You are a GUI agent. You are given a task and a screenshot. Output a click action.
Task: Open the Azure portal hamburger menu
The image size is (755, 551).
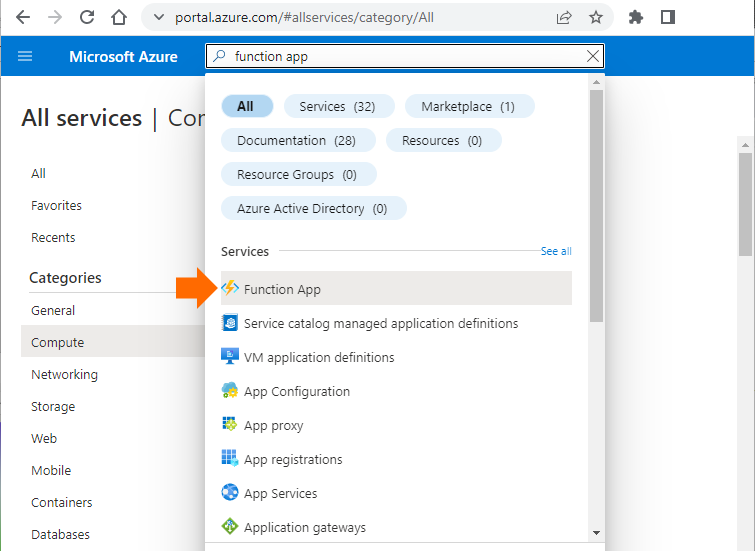tap(25, 56)
